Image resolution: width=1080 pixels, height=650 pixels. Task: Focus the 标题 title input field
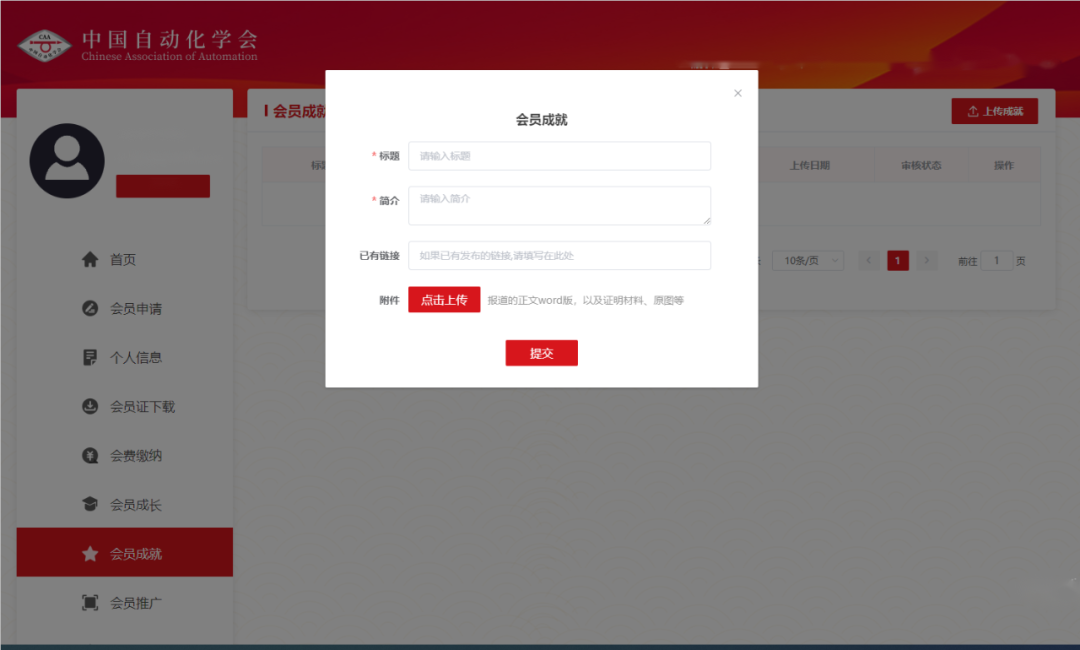pos(559,156)
